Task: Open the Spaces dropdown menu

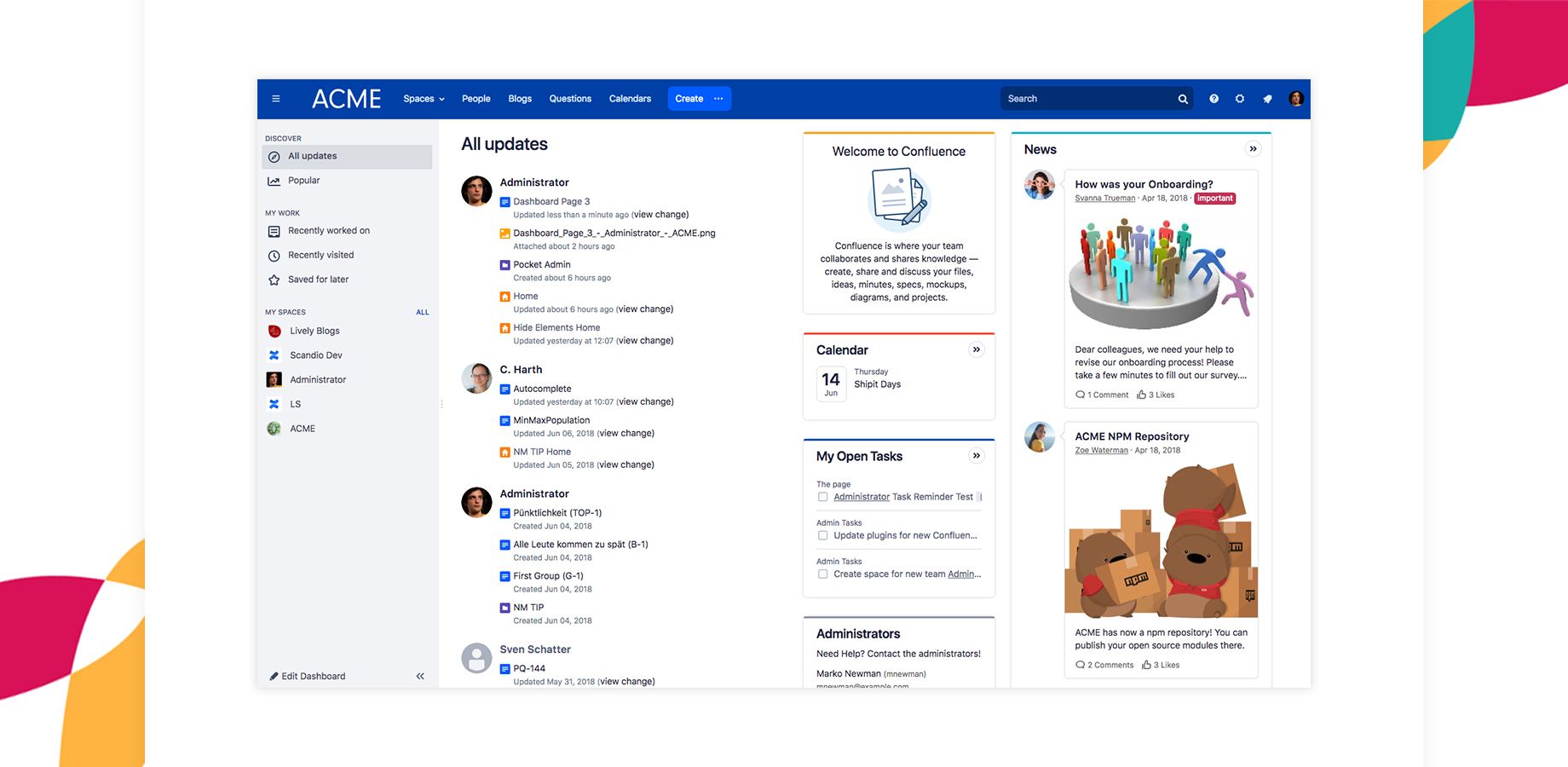Action: tap(424, 99)
